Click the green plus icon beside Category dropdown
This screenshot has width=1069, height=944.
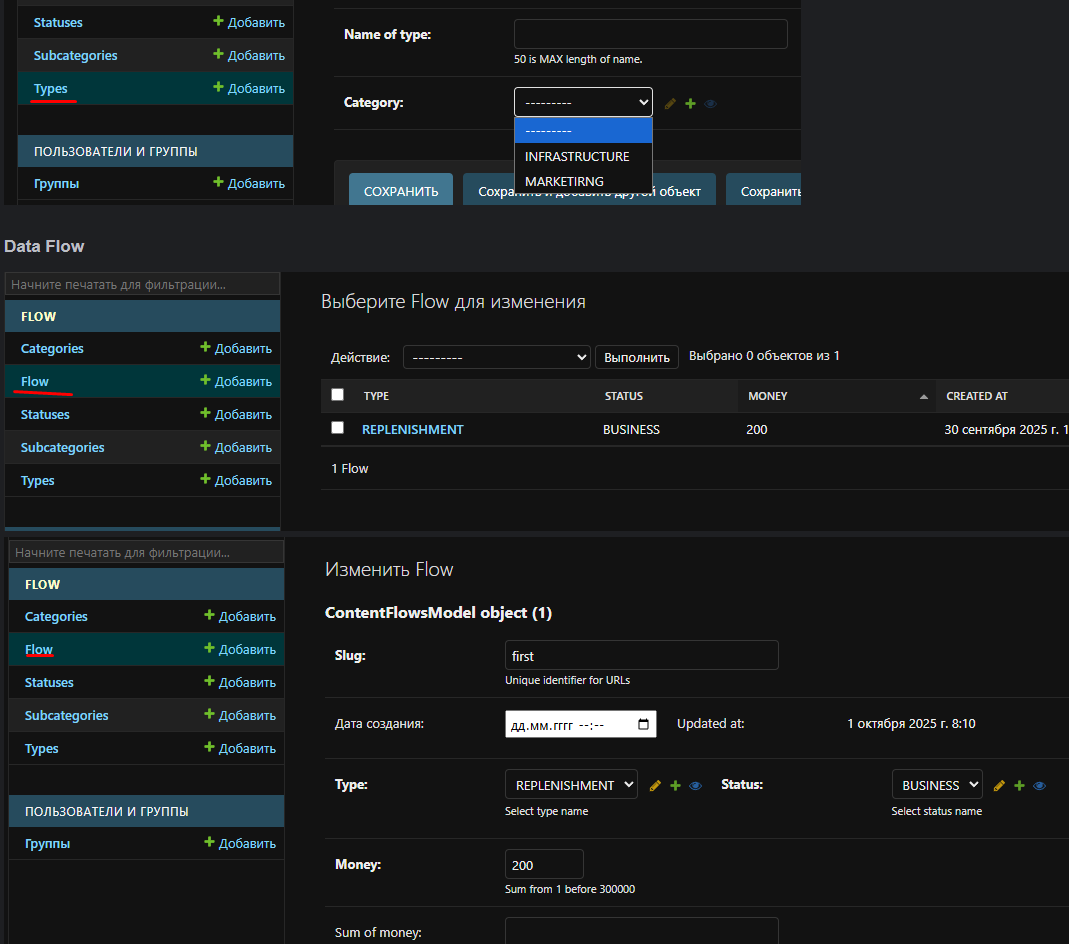[691, 104]
